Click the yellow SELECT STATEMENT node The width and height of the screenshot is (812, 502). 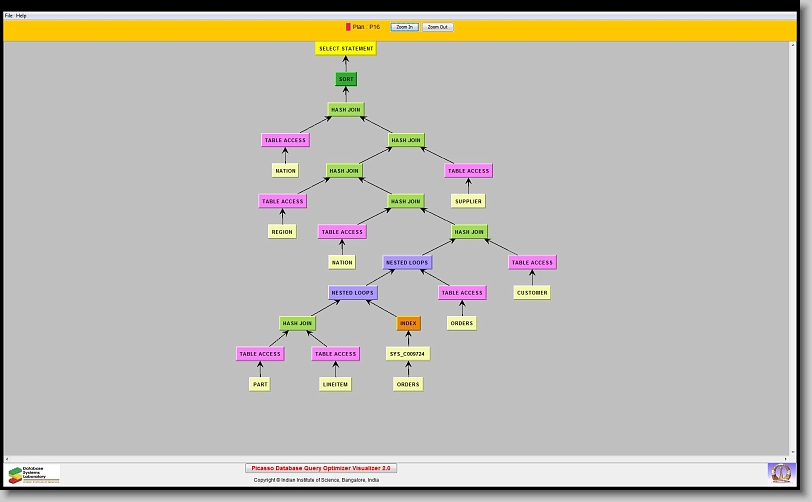coord(346,48)
